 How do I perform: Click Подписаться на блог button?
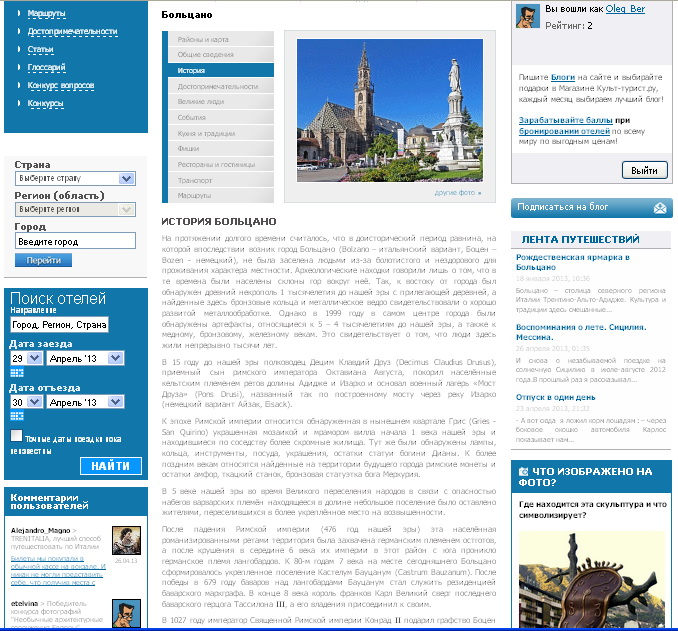(592, 208)
